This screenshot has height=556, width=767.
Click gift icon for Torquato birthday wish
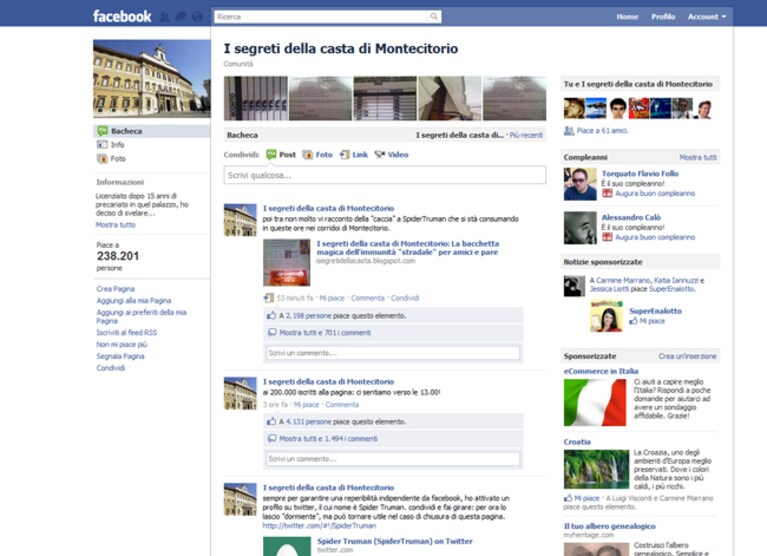click(x=607, y=193)
